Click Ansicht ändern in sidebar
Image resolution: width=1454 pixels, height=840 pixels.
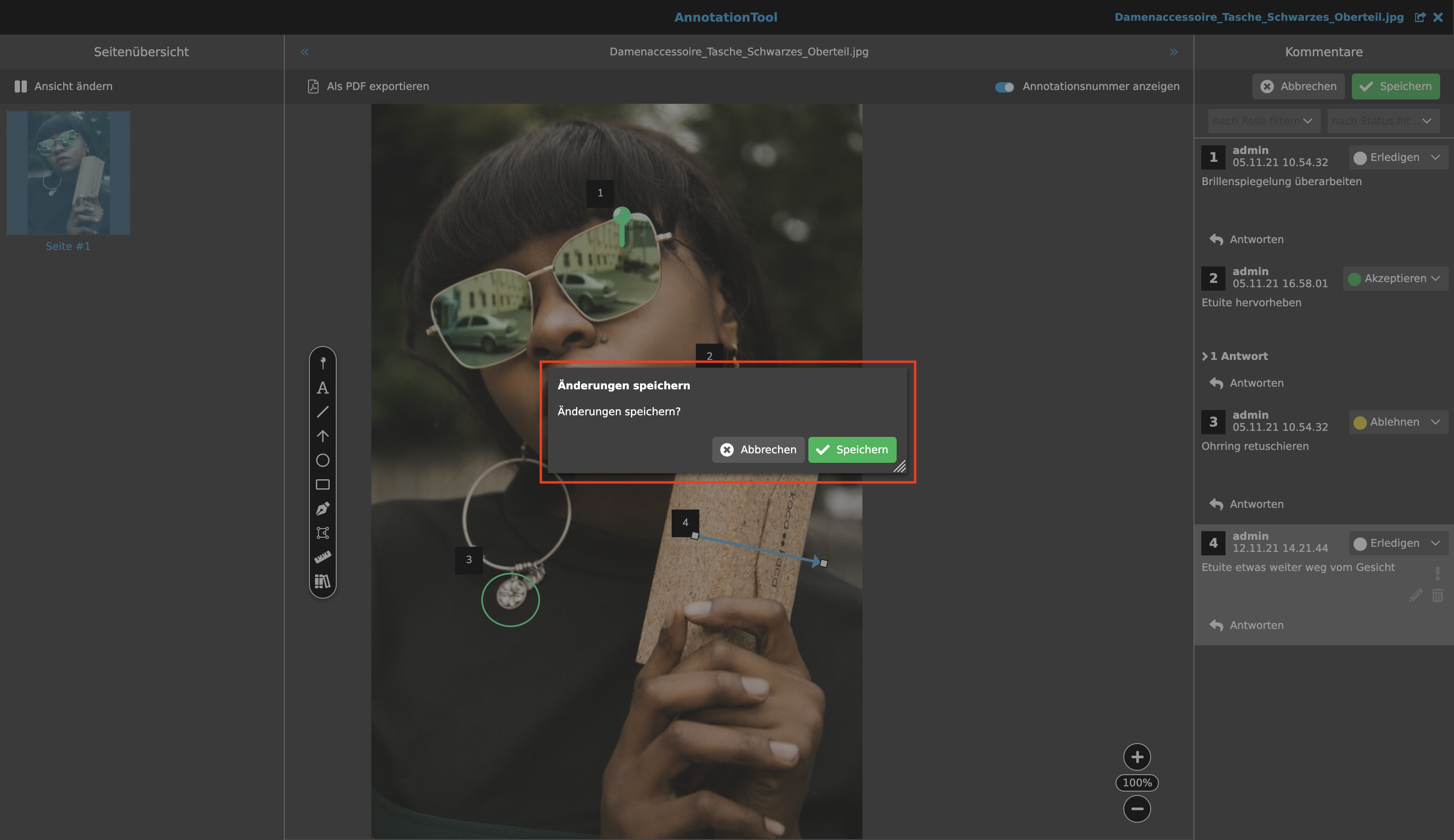pyautogui.click(x=64, y=87)
